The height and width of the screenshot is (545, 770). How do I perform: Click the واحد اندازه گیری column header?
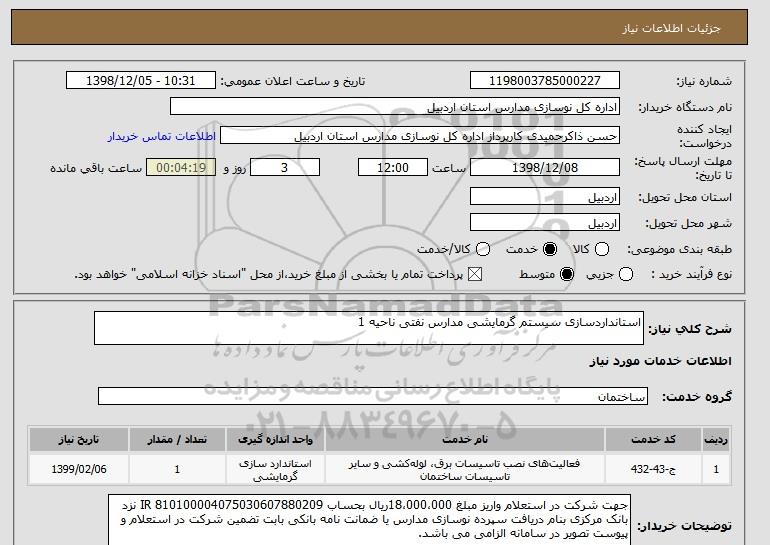tap(275, 439)
